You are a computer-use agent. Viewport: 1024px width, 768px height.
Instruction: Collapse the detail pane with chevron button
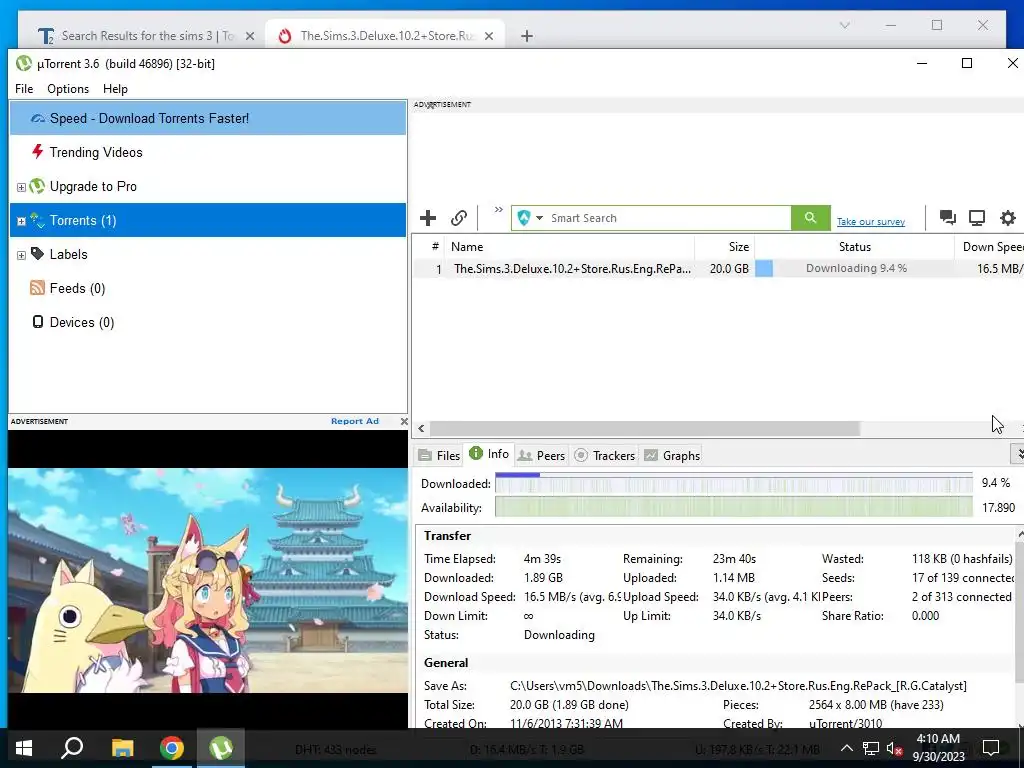pos(1018,453)
